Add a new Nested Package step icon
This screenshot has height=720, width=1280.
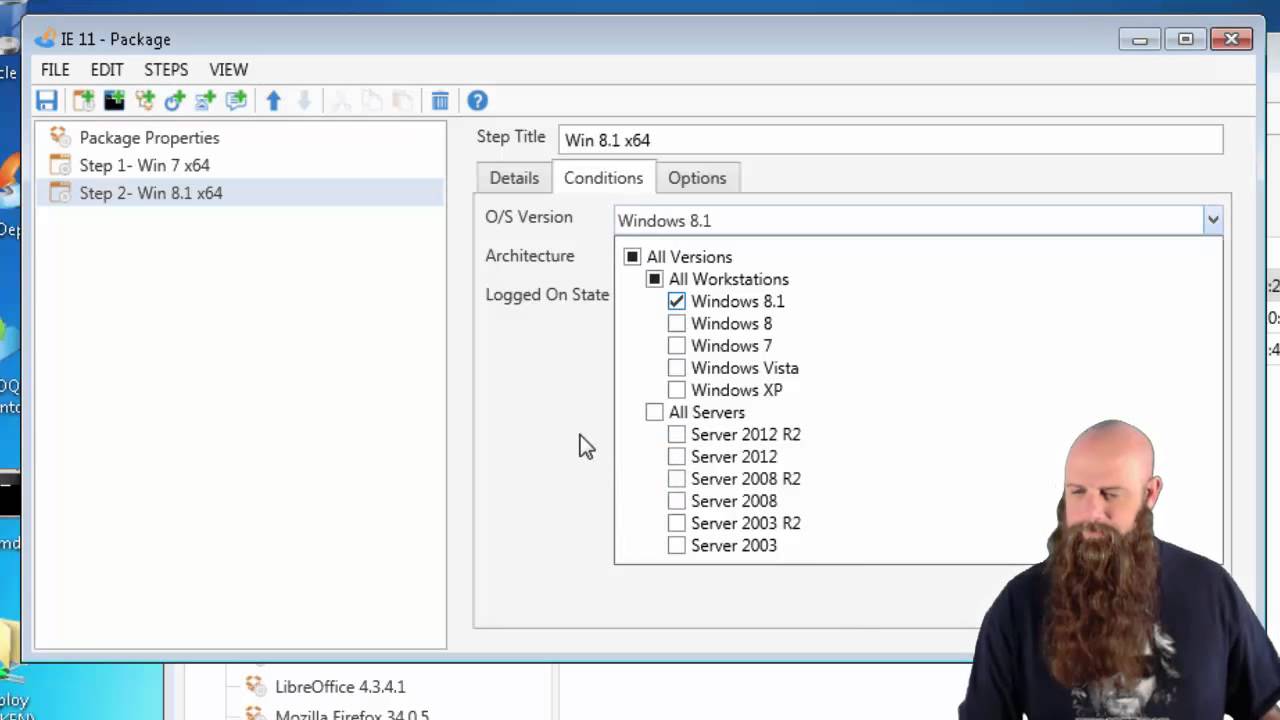click(x=145, y=100)
